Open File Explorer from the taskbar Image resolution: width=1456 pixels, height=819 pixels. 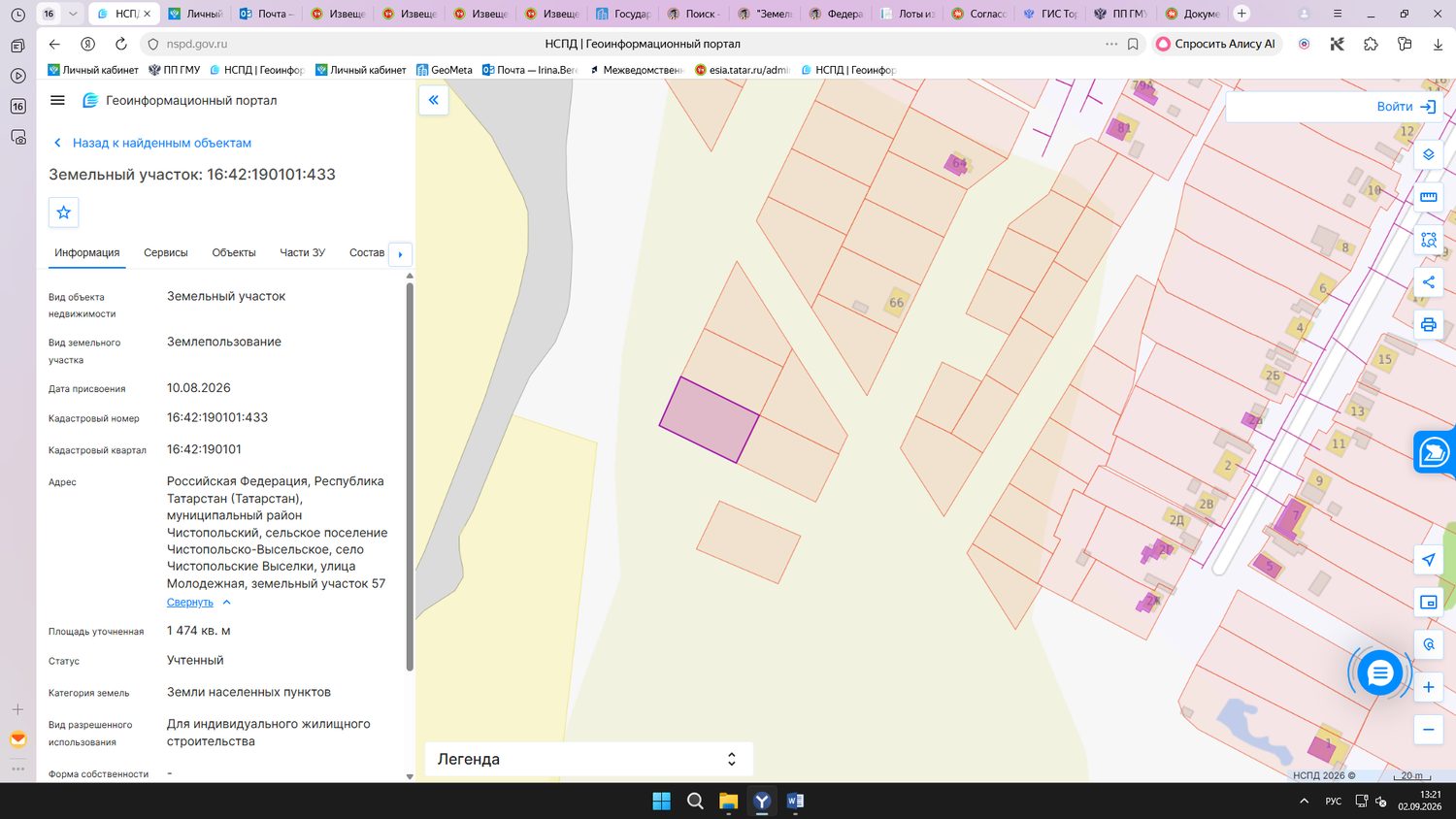click(x=728, y=801)
